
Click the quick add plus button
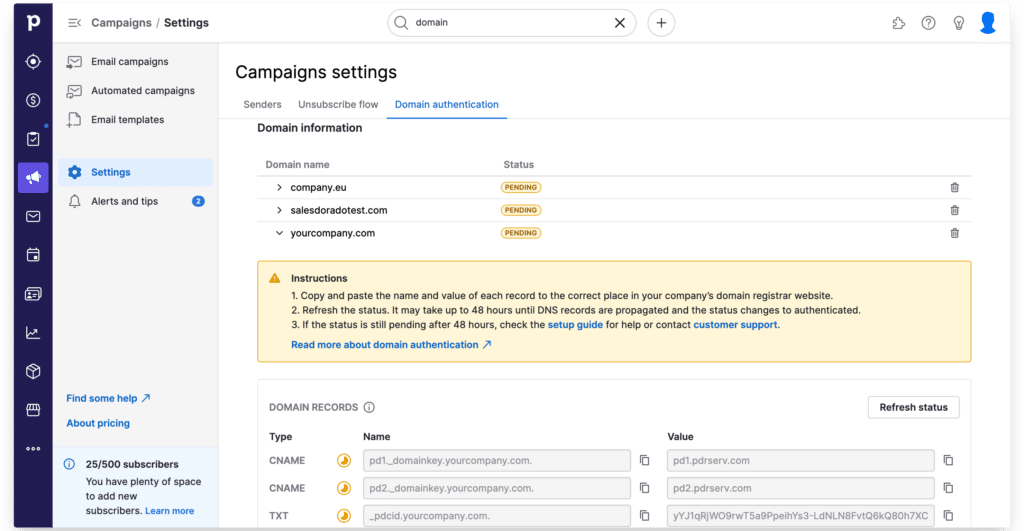(661, 23)
